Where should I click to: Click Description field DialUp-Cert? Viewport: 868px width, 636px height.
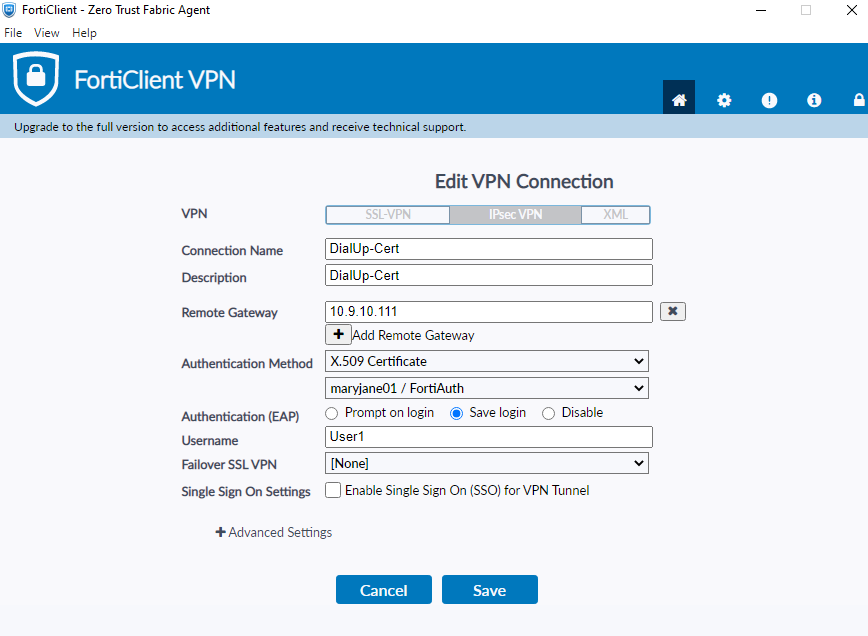pyautogui.click(x=489, y=275)
